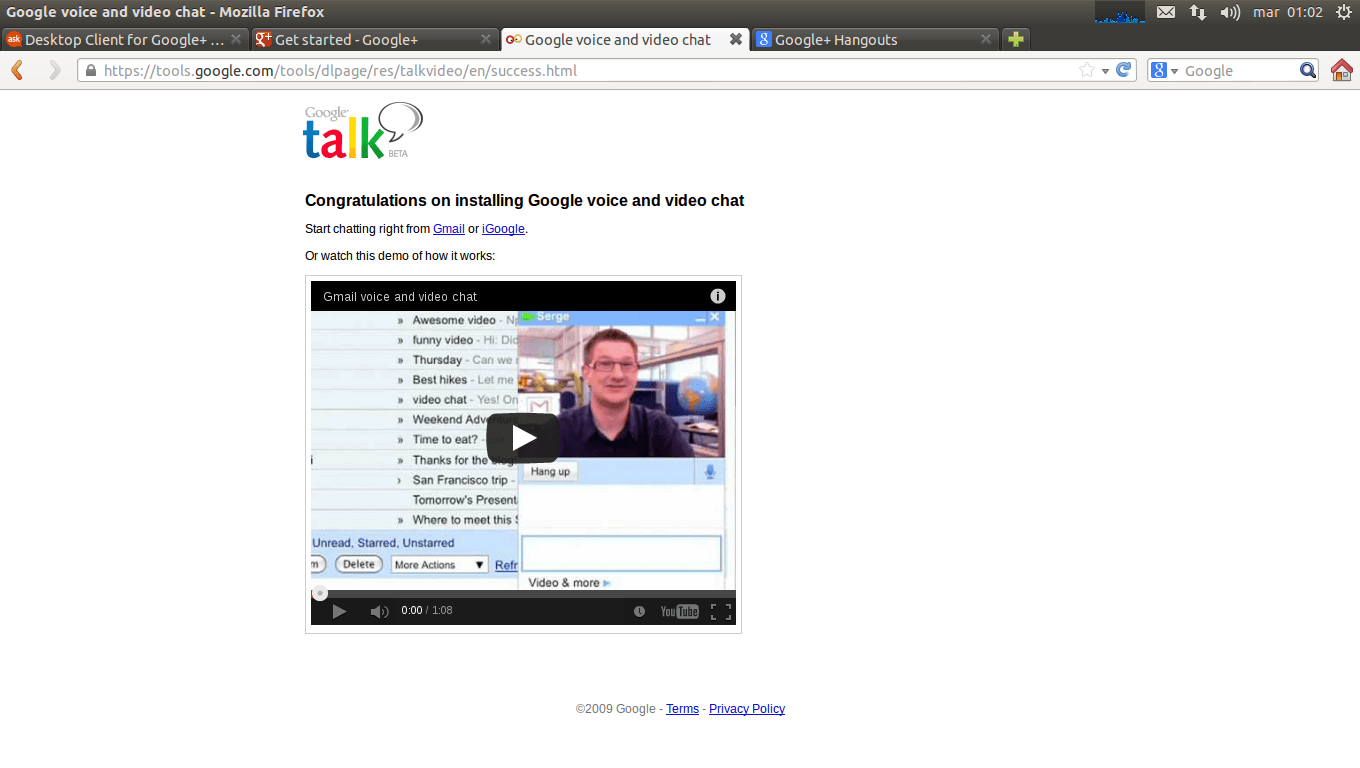Open the search engine selector dropdown
Image resolution: width=1360 pixels, height=768 pixels.
pos(1165,70)
